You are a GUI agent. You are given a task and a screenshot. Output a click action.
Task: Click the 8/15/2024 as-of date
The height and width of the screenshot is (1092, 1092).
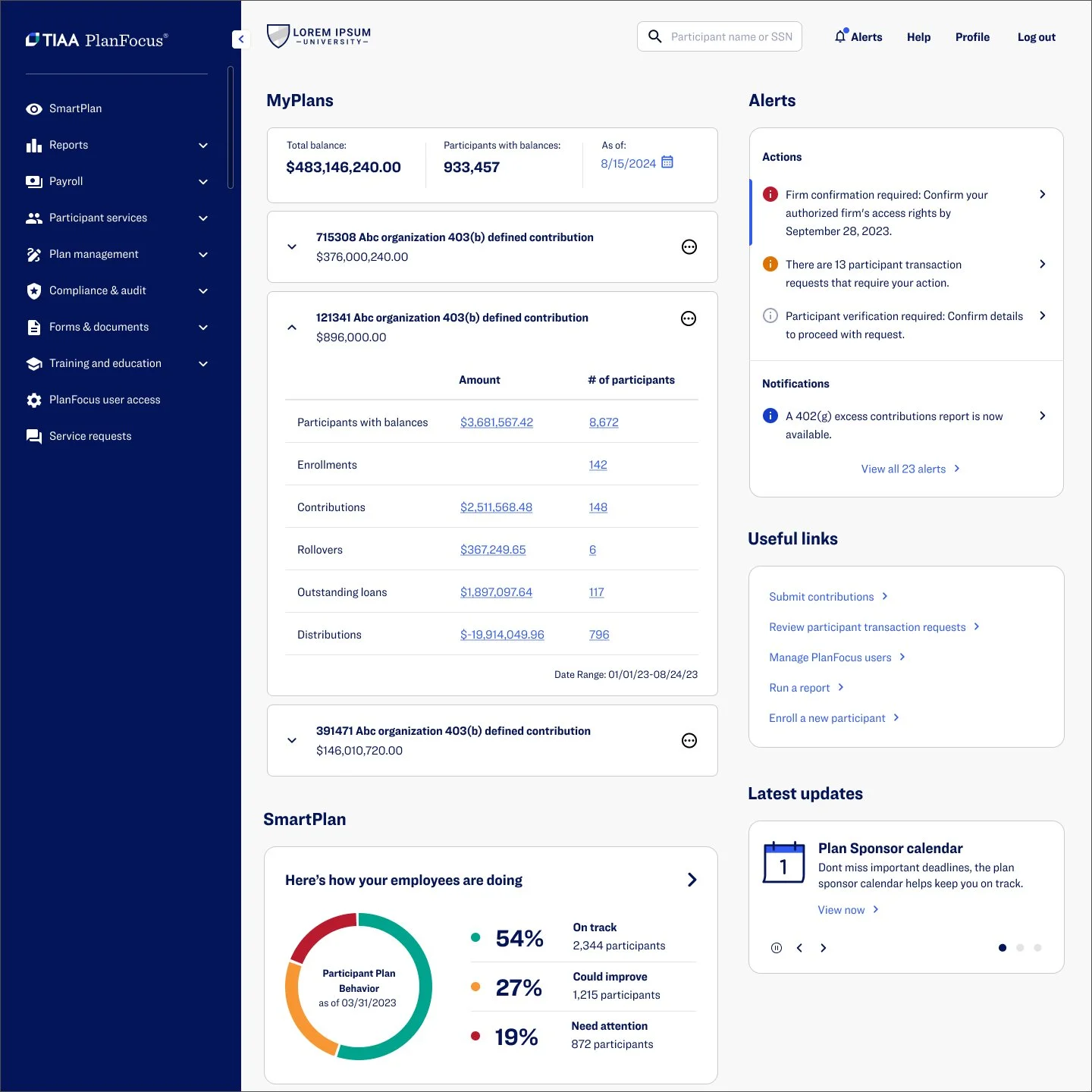628,164
